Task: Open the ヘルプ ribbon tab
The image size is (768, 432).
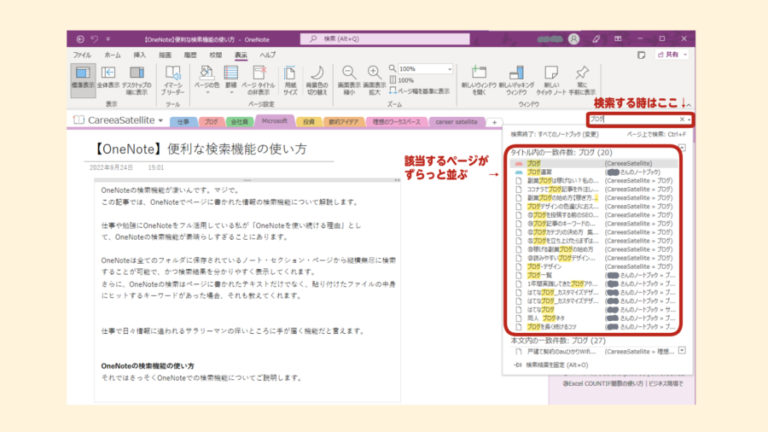Action: click(x=267, y=55)
